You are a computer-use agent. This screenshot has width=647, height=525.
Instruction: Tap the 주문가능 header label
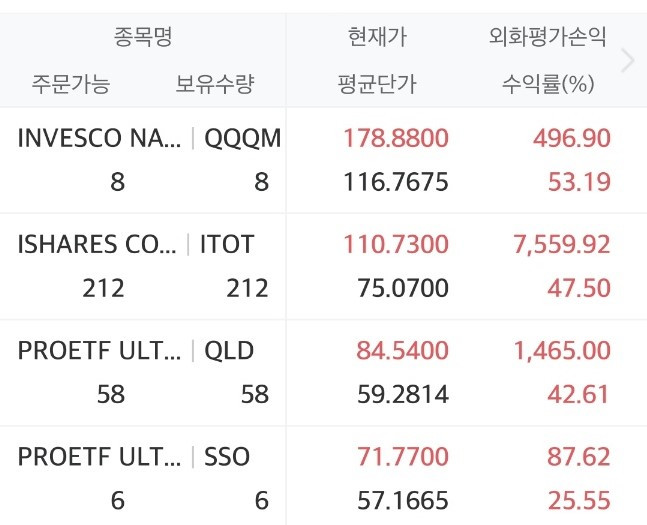click(x=71, y=83)
